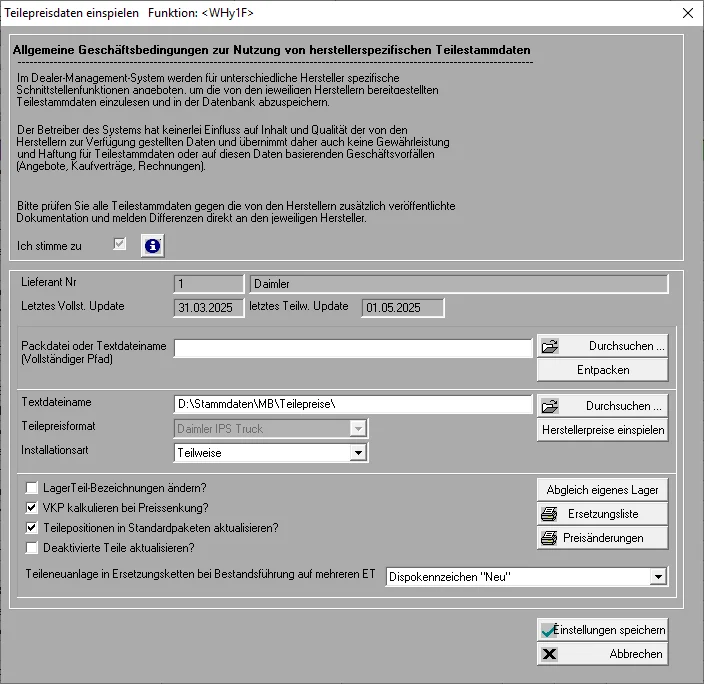Click the blue info icon next to Ich stimme zu
Image resolution: width=704 pixels, height=684 pixels.
click(x=153, y=246)
